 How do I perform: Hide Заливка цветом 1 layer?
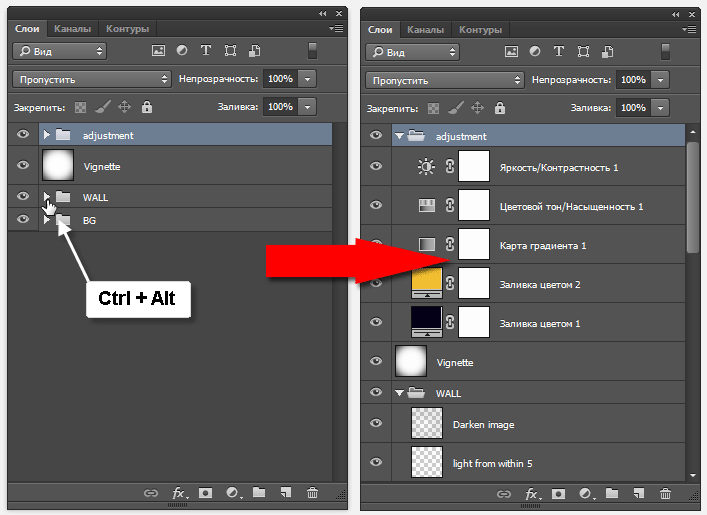pyautogui.click(x=376, y=322)
